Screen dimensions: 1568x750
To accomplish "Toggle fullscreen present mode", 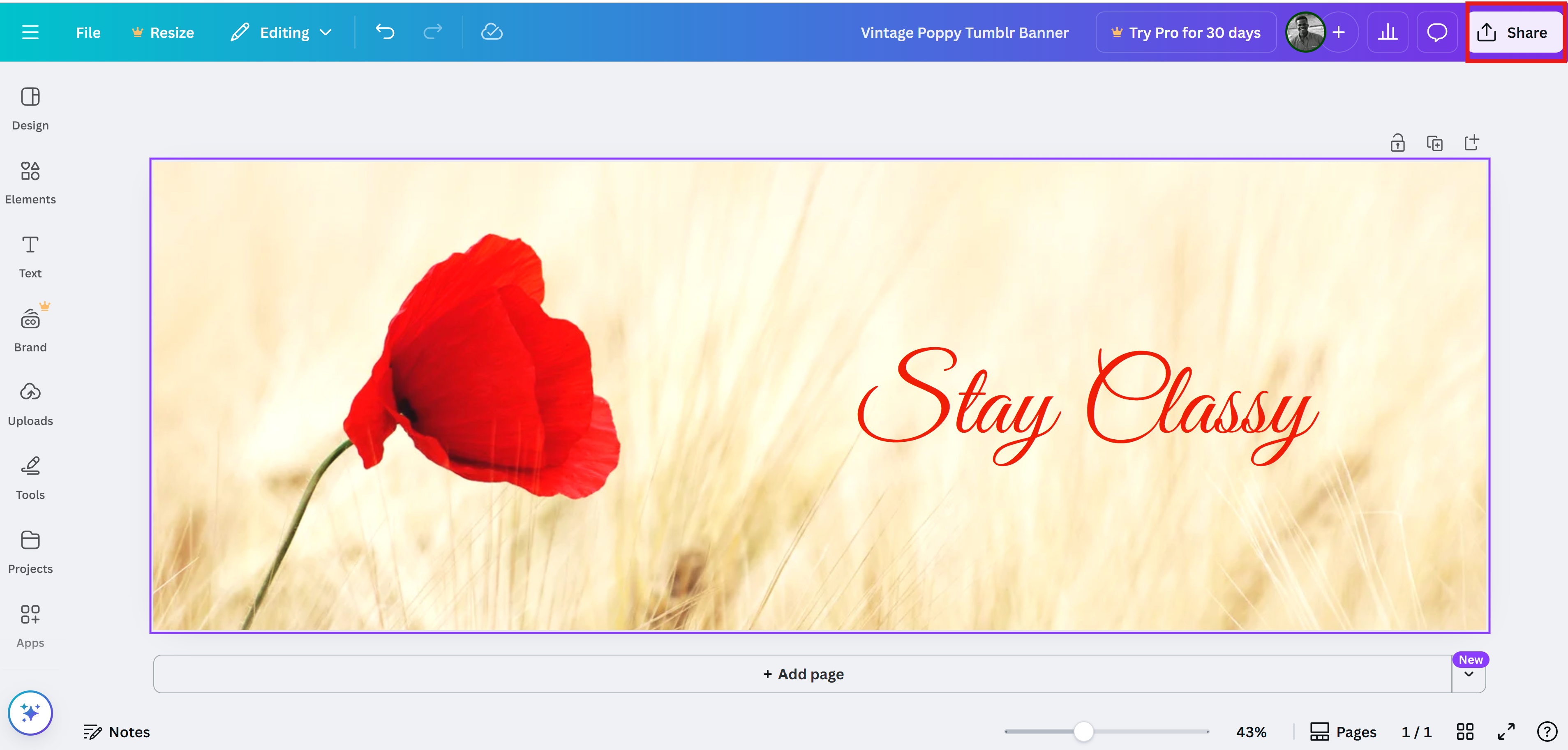I will click(x=1506, y=731).
